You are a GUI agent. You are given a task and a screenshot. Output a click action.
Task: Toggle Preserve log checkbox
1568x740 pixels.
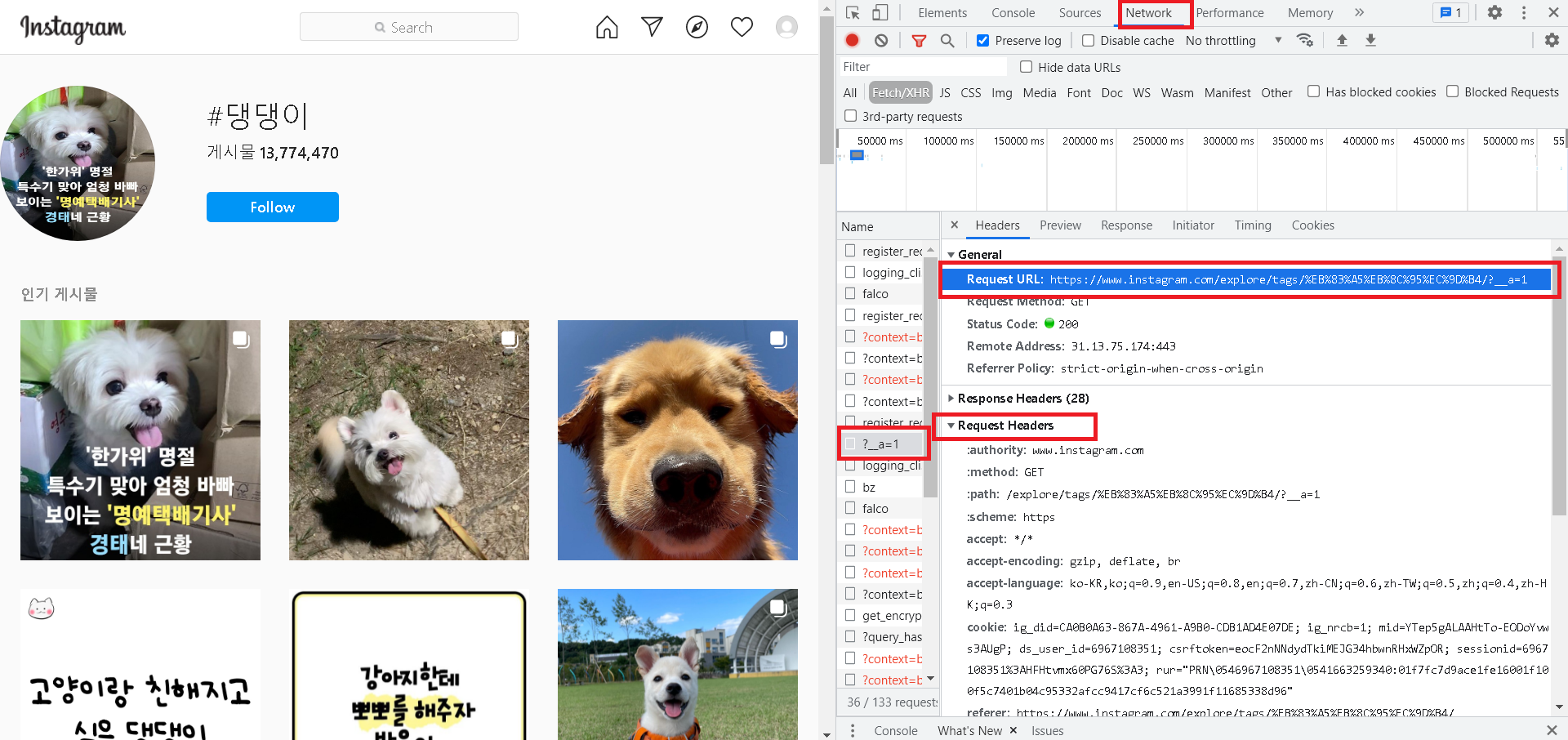pyautogui.click(x=983, y=40)
